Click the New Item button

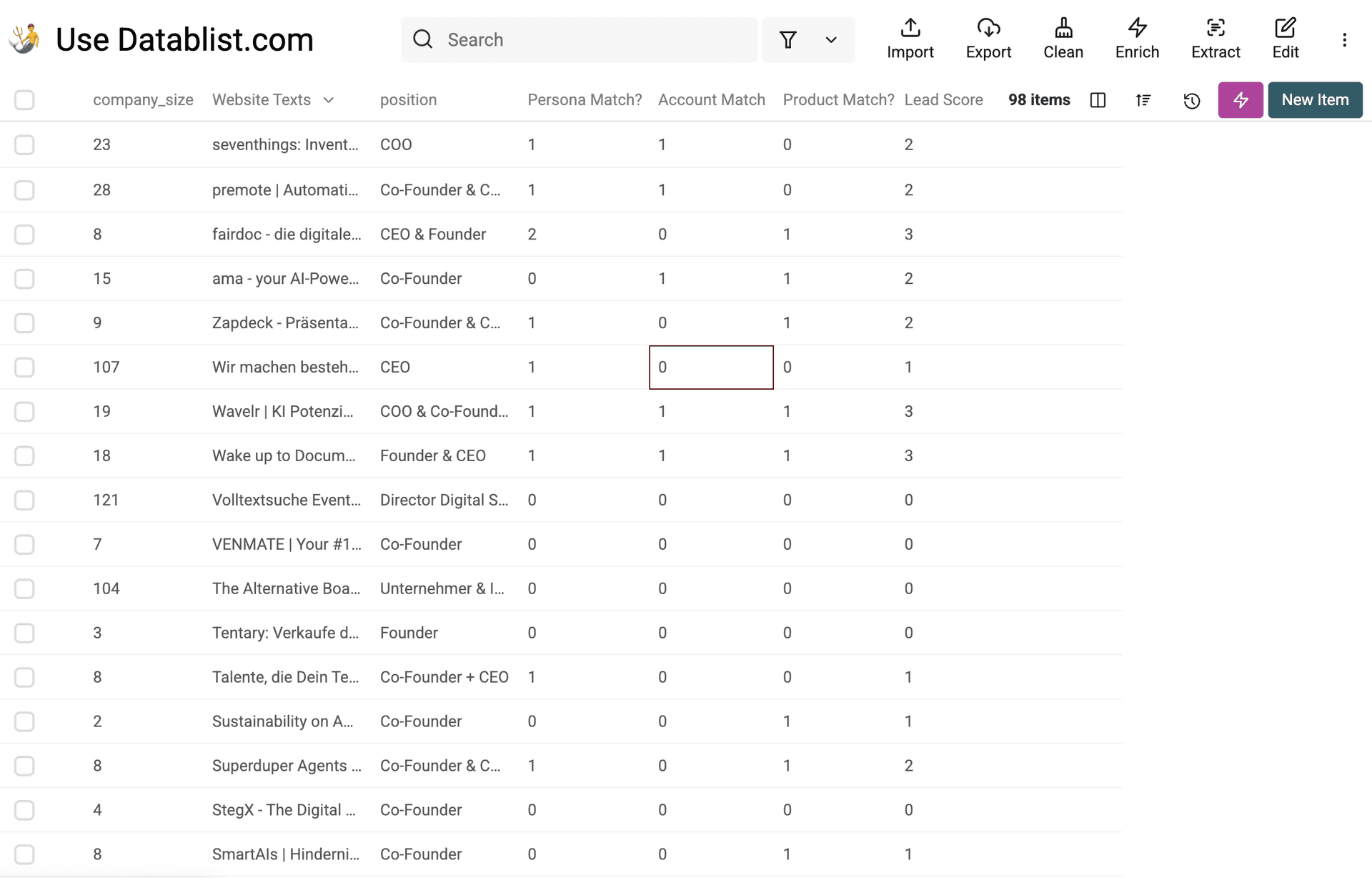[x=1315, y=100]
